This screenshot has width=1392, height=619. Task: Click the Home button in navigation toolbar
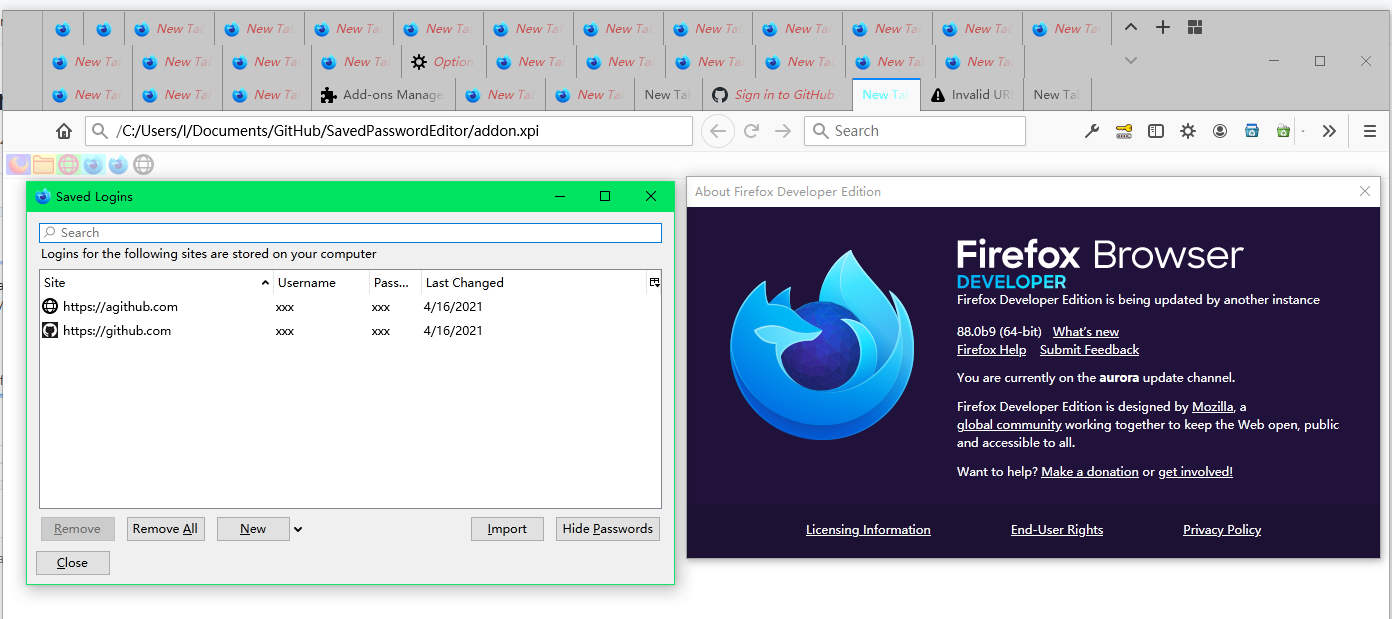[64, 131]
